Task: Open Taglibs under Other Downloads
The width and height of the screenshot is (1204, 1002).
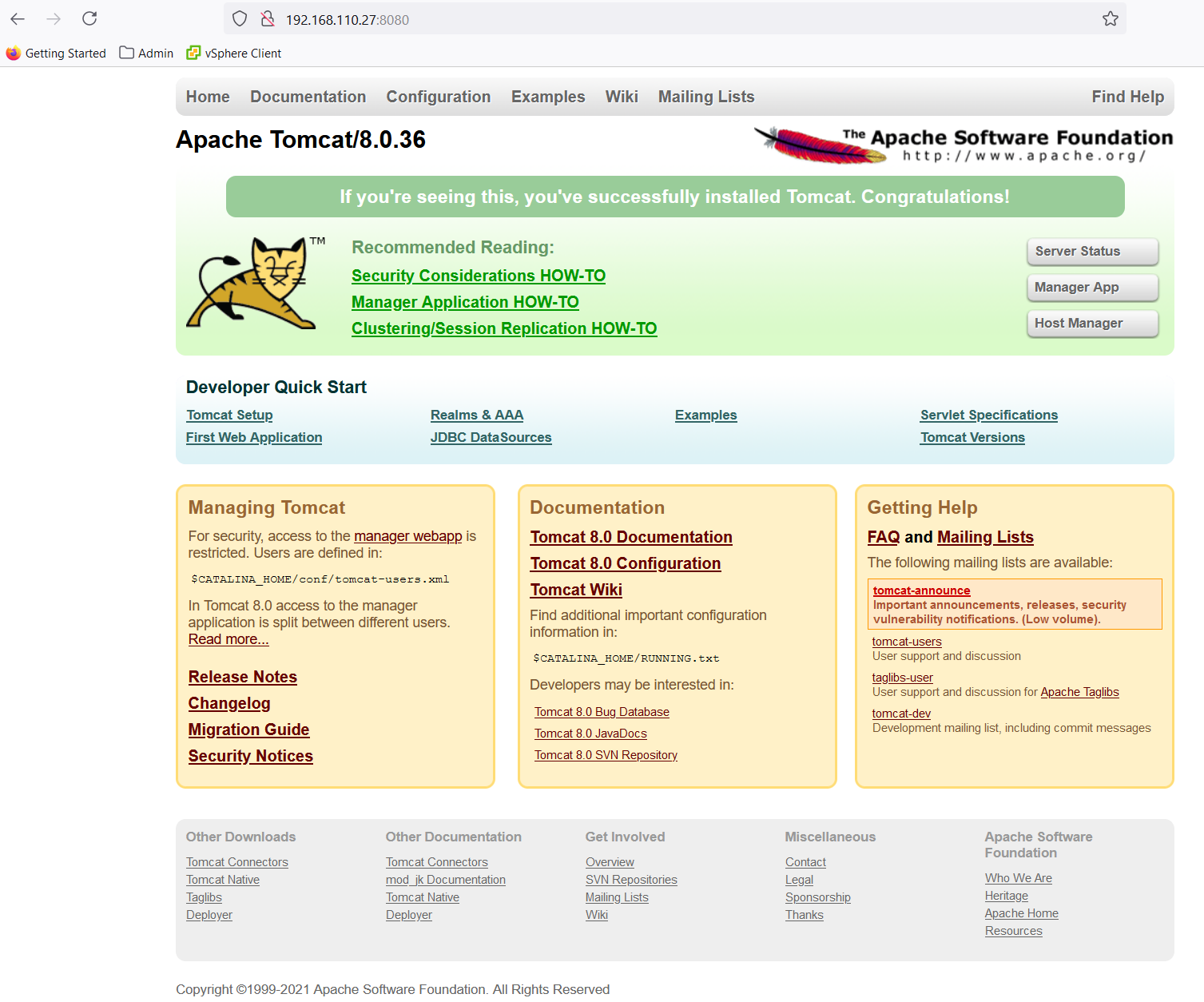Action: [x=204, y=897]
